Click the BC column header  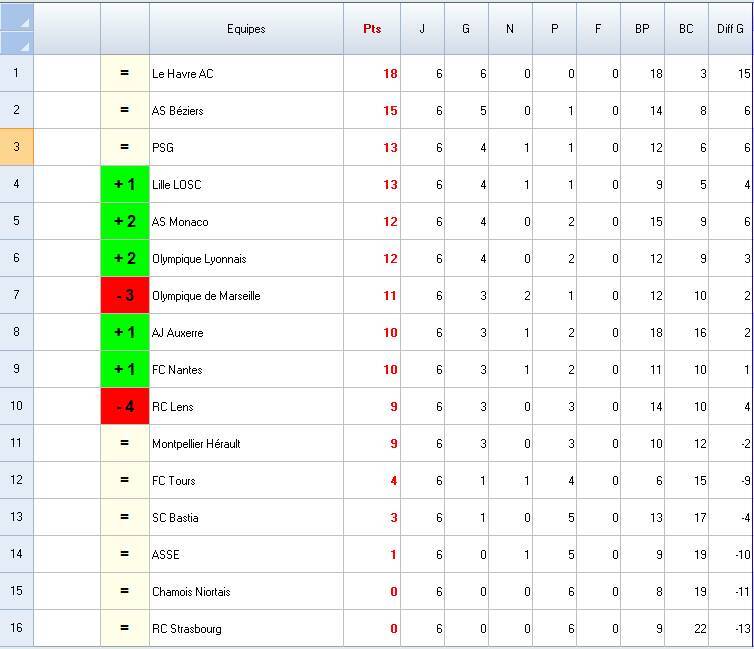686,29
